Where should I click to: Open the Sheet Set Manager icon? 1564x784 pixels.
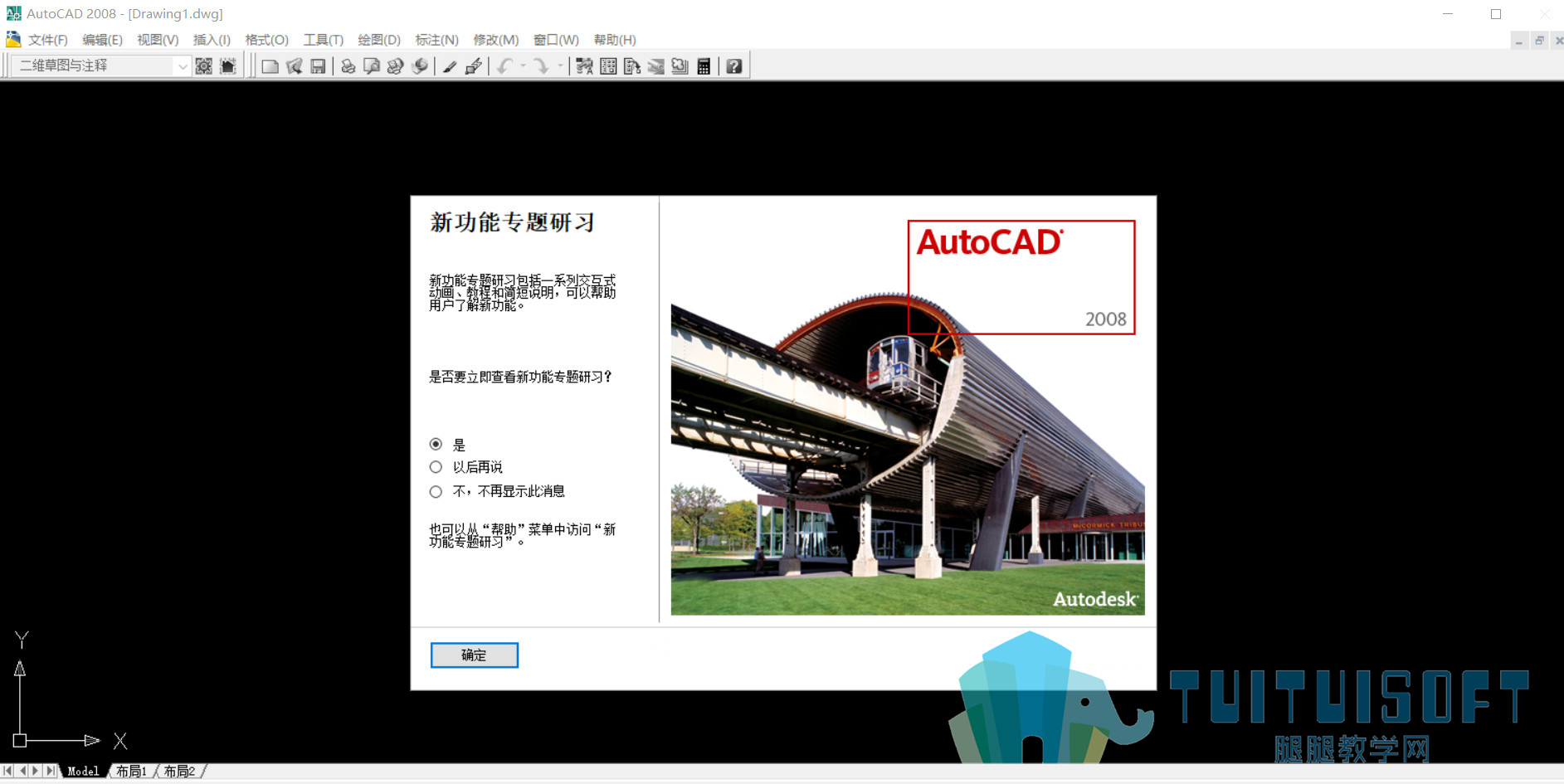pos(655,66)
